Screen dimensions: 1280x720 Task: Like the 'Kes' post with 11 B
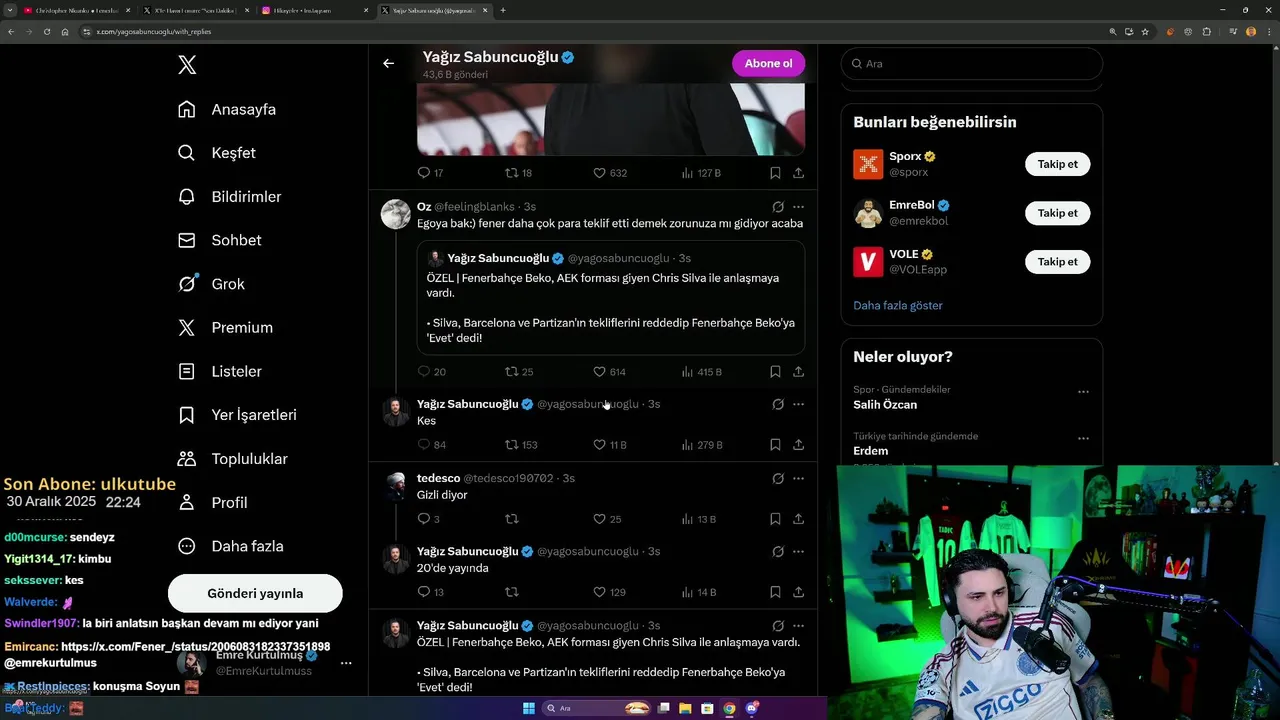[x=610, y=445]
